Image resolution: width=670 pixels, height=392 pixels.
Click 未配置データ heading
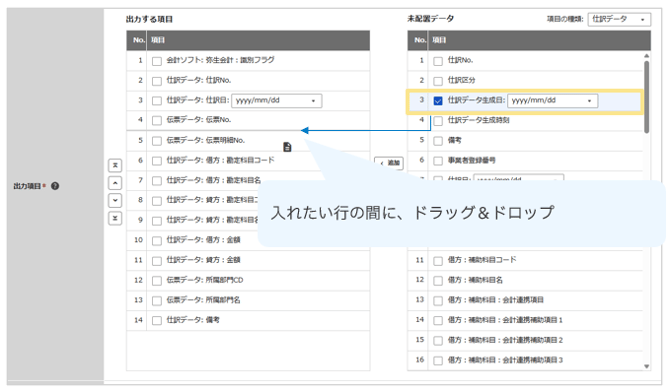point(430,19)
